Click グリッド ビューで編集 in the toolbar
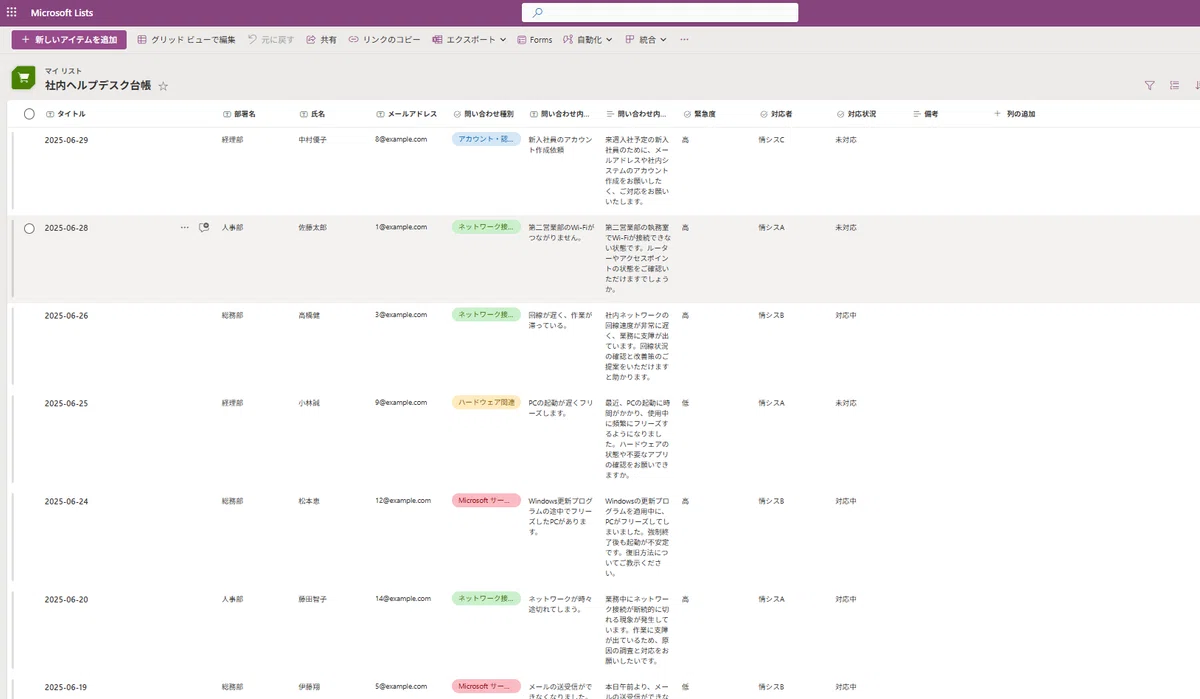 coord(186,40)
